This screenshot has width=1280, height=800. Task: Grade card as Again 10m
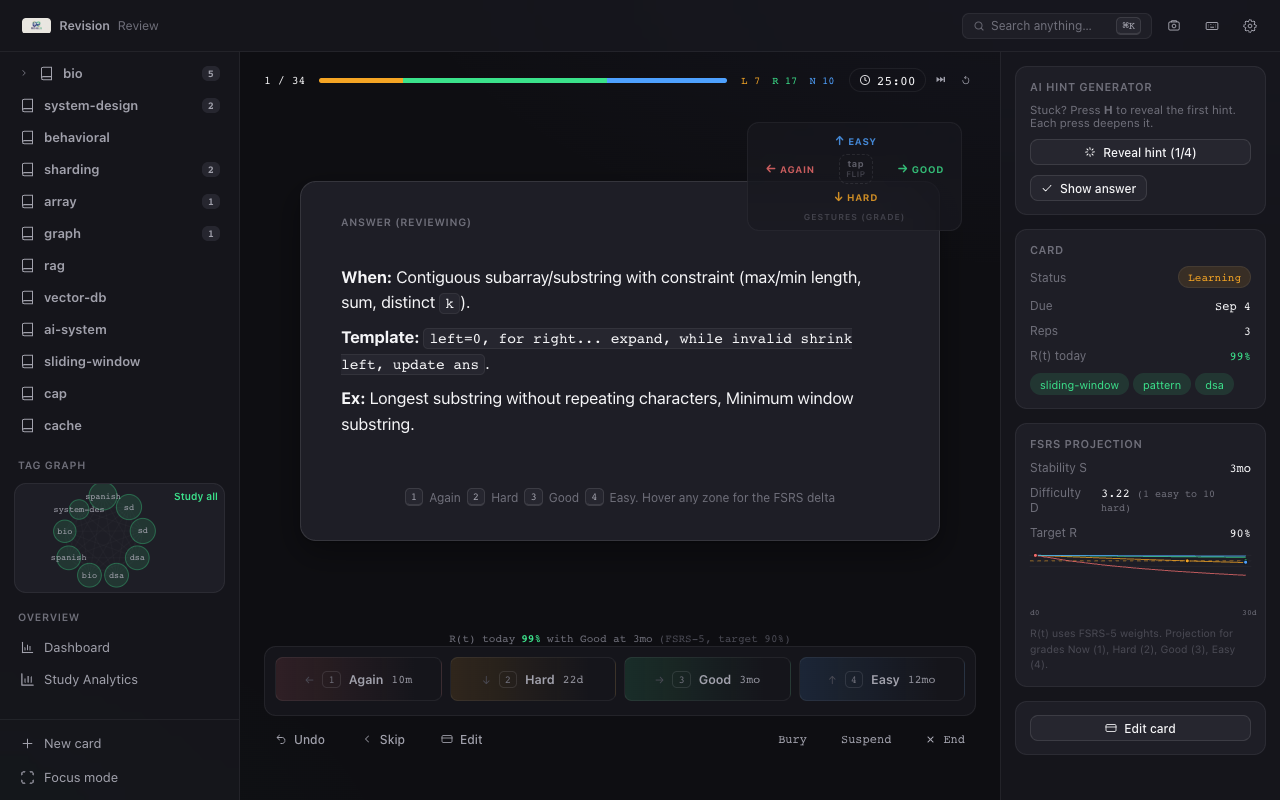[x=358, y=679]
